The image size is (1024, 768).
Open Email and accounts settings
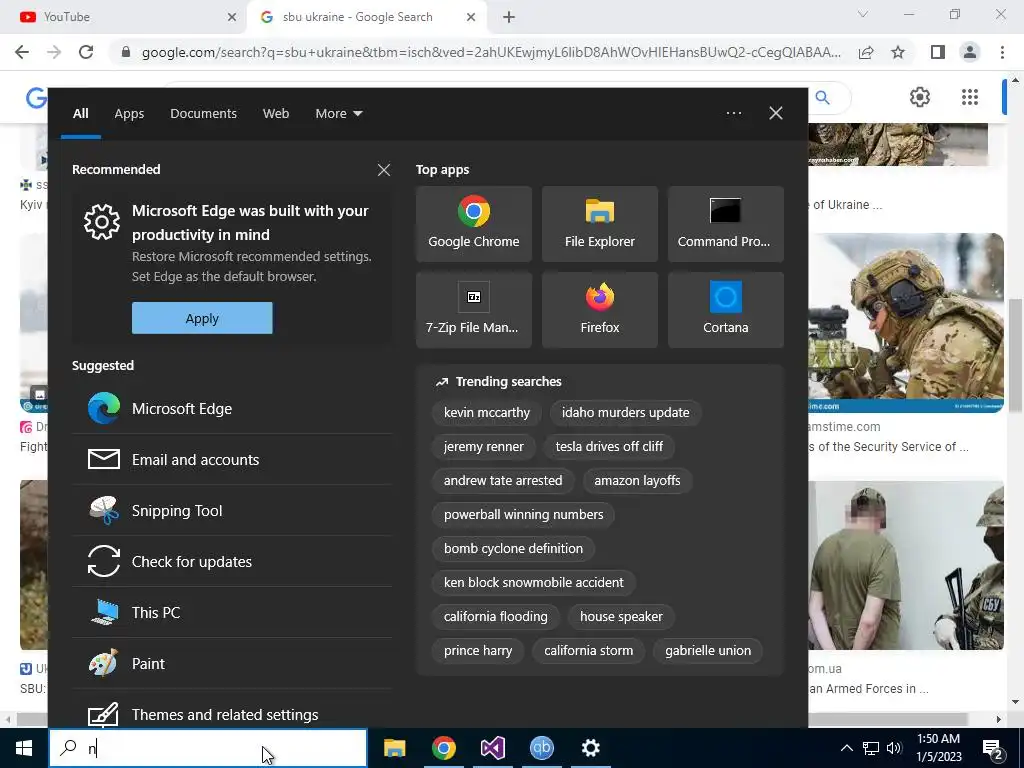[232, 459]
